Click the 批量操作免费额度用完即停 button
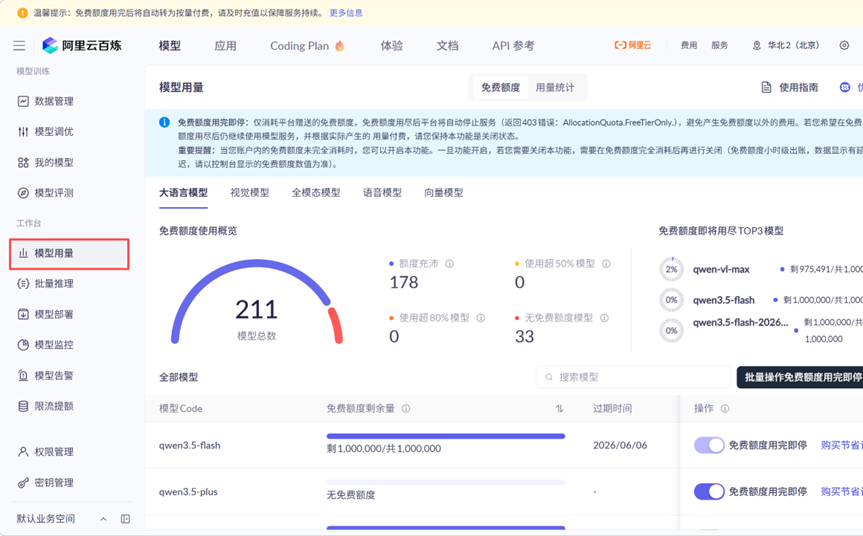This screenshot has width=863, height=536. point(800,377)
